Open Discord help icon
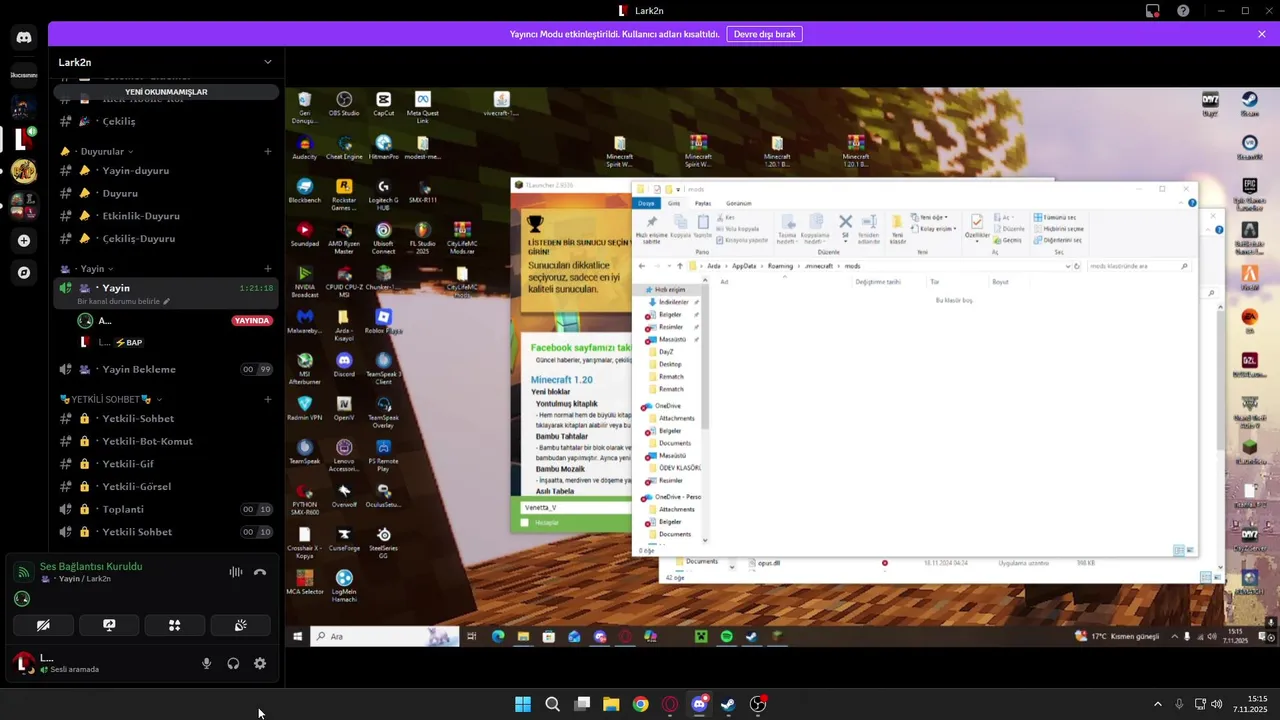1280x720 pixels. tap(1183, 11)
